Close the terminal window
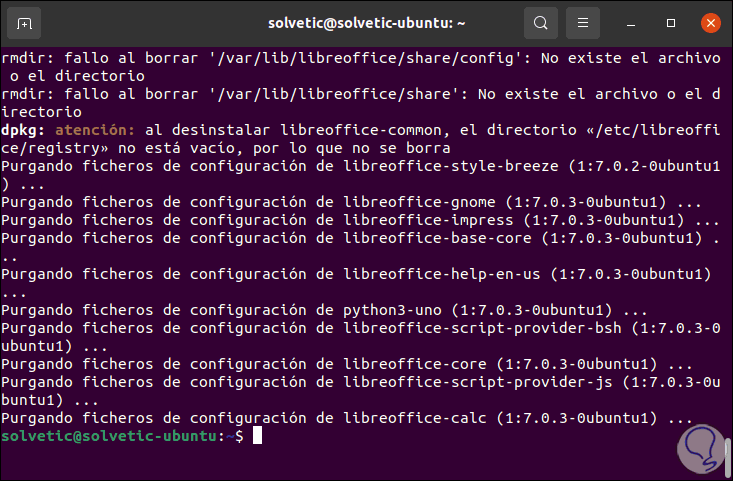 [x=711, y=23]
